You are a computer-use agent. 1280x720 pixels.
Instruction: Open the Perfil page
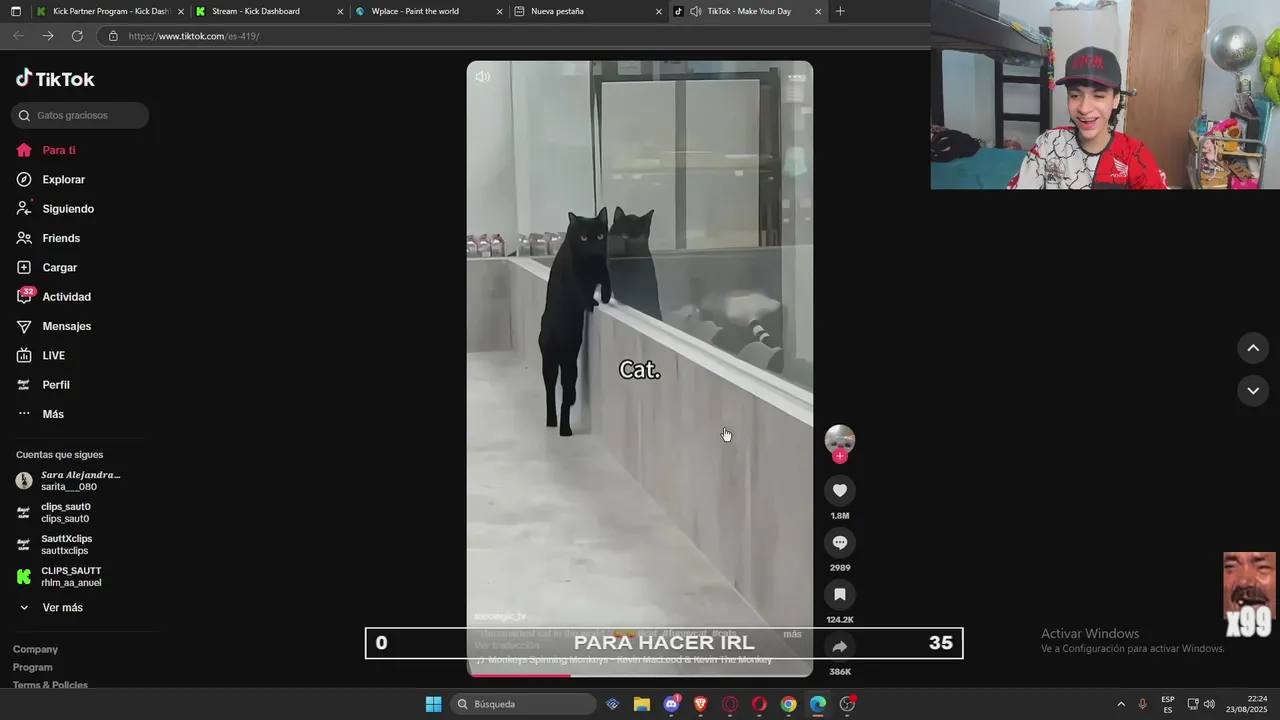pyautogui.click(x=43, y=385)
